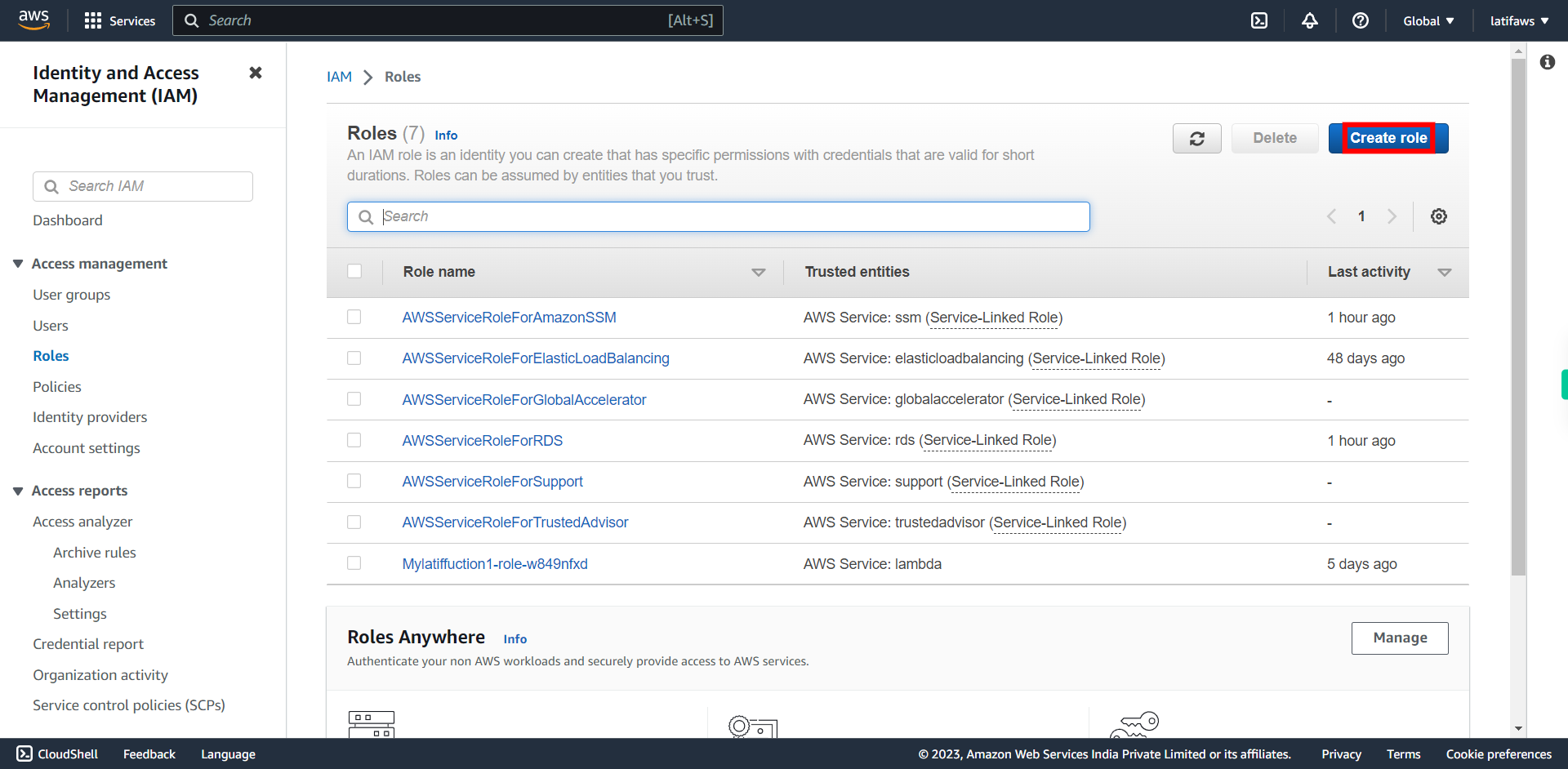Image resolution: width=1568 pixels, height=769 pixels.
Task: Click the CloudShell icon in footer
Action: coord(24,753)
